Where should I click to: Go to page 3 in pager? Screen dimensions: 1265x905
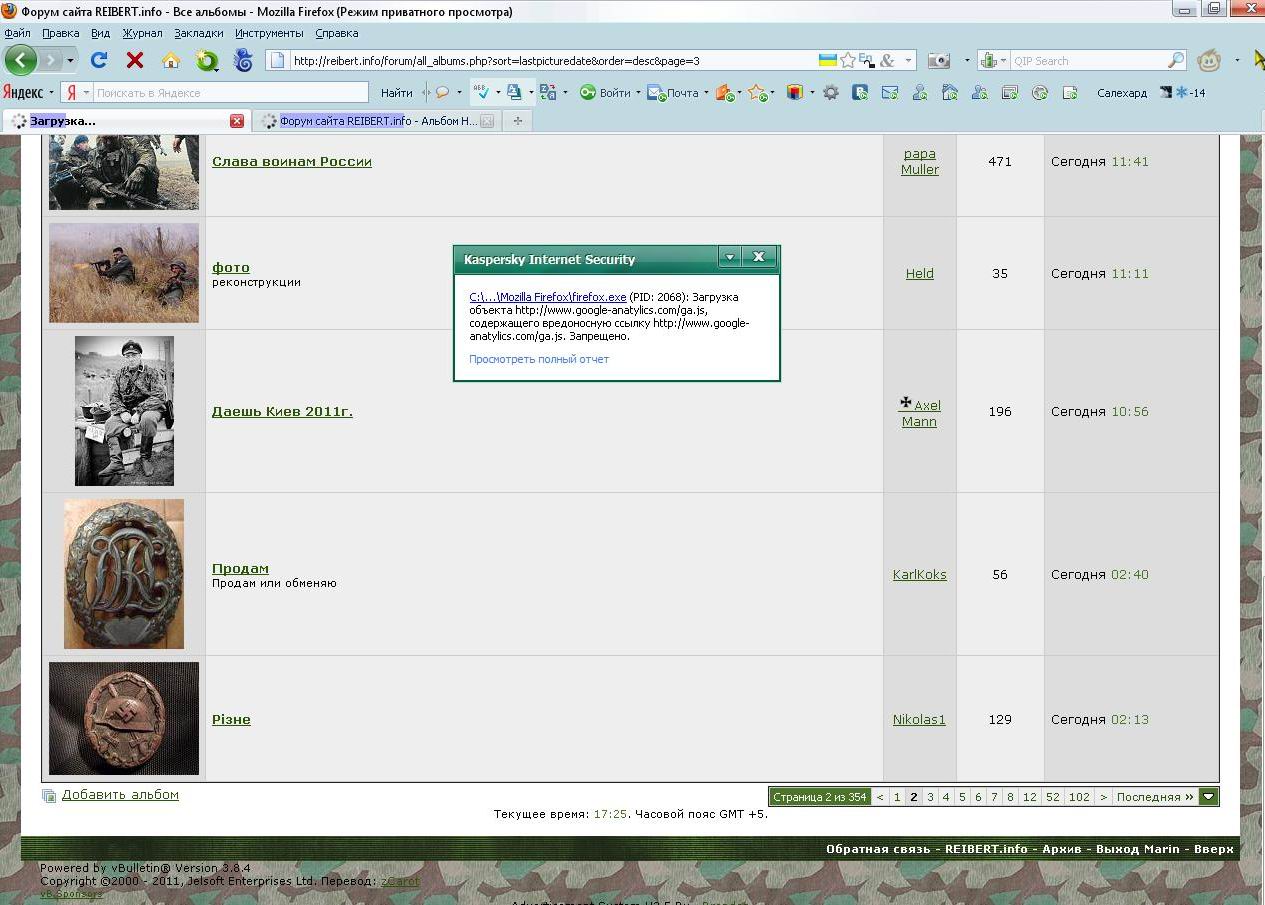point(930,797)
